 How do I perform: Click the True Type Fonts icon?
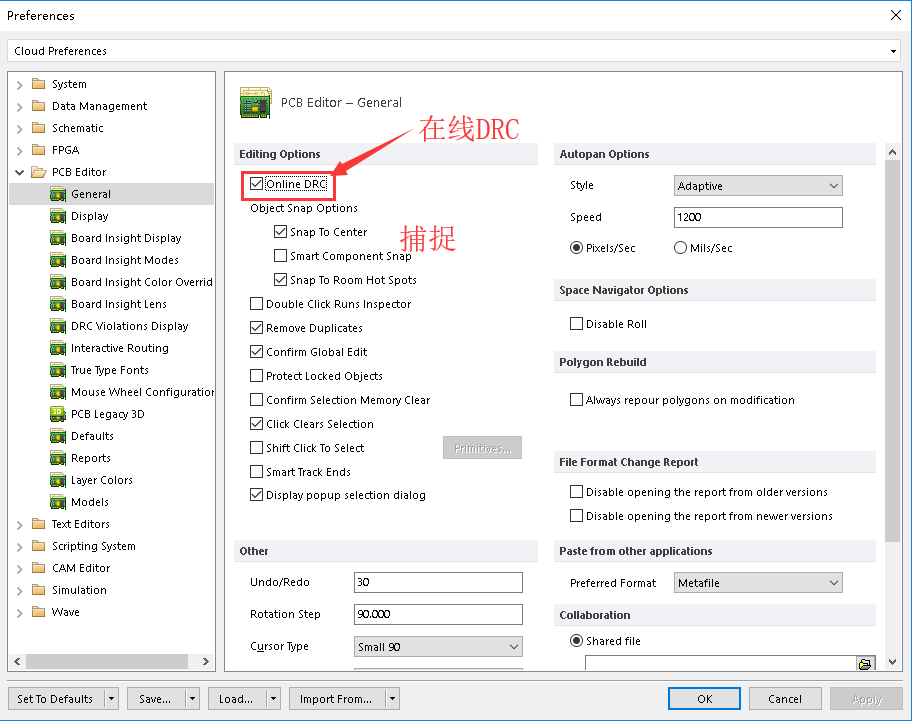58,370
